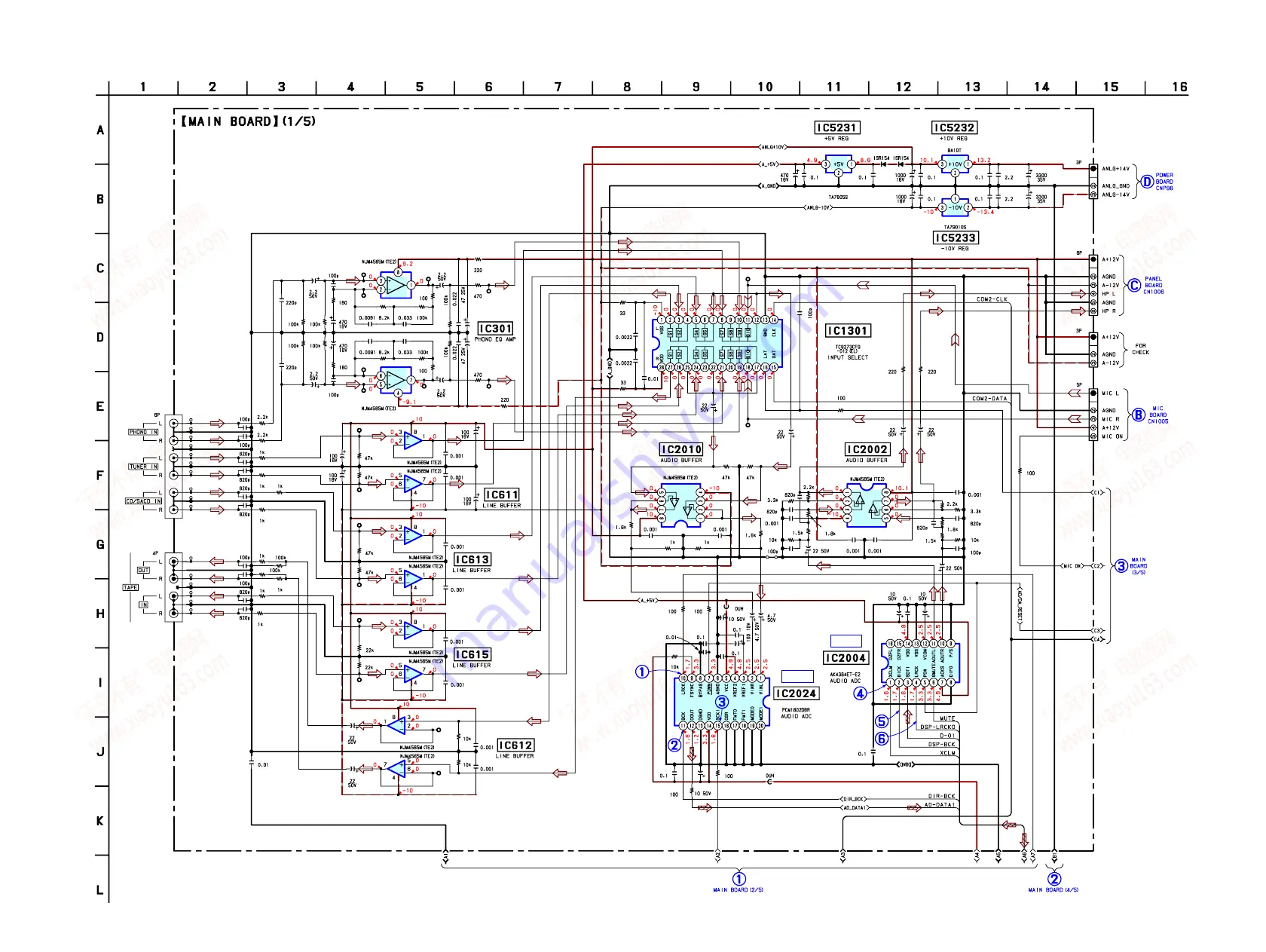Click the MIC BOARD CN1005 reference
This screenshot has width=1266, height=952.
(x=1158, y=415)
